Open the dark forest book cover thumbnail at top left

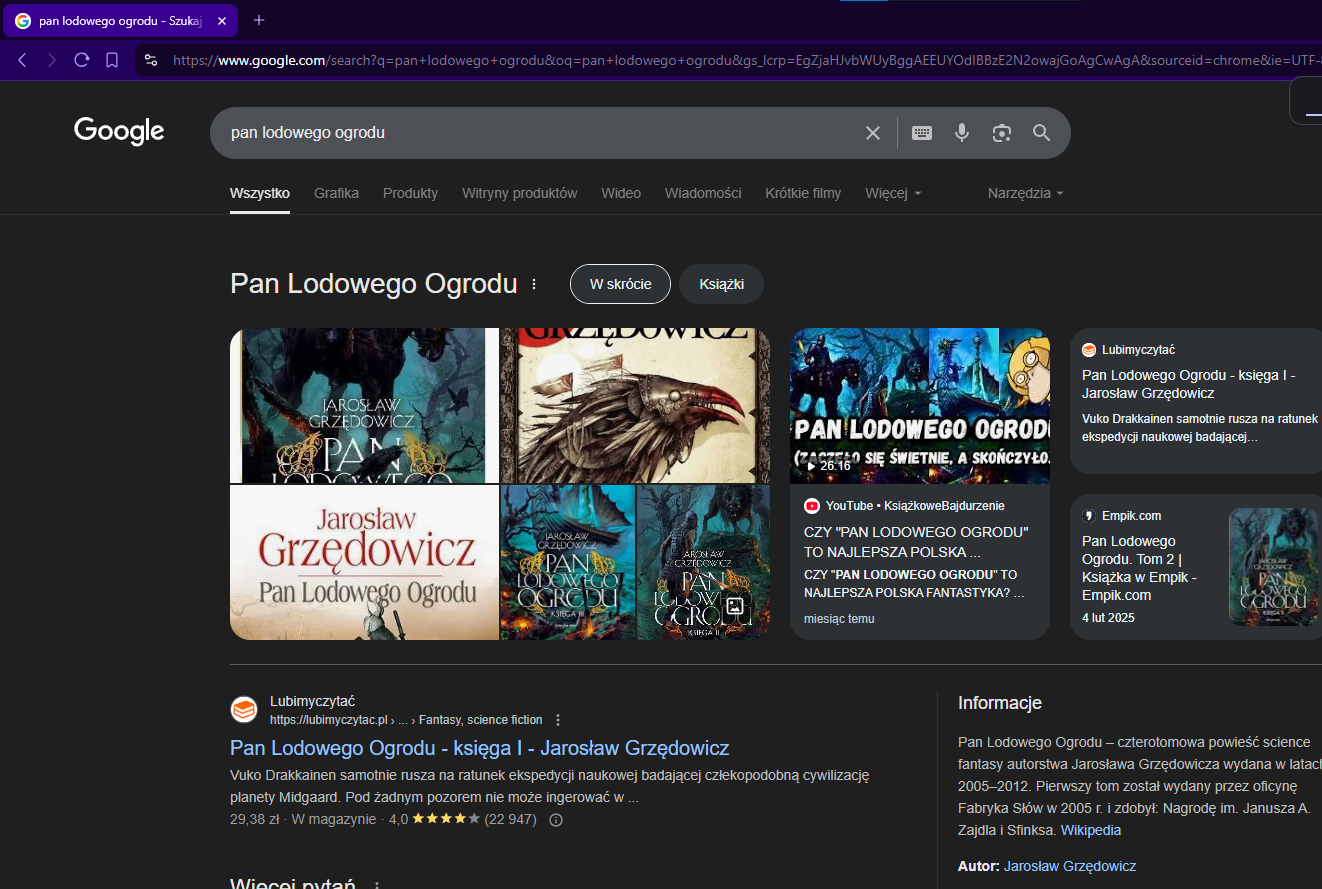364,406
